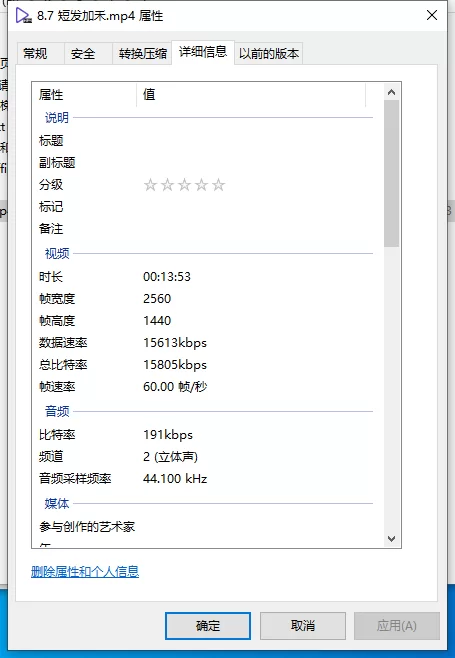
Task: Click scrollbar up arrow in property list
Action: (x=392, y=92)
